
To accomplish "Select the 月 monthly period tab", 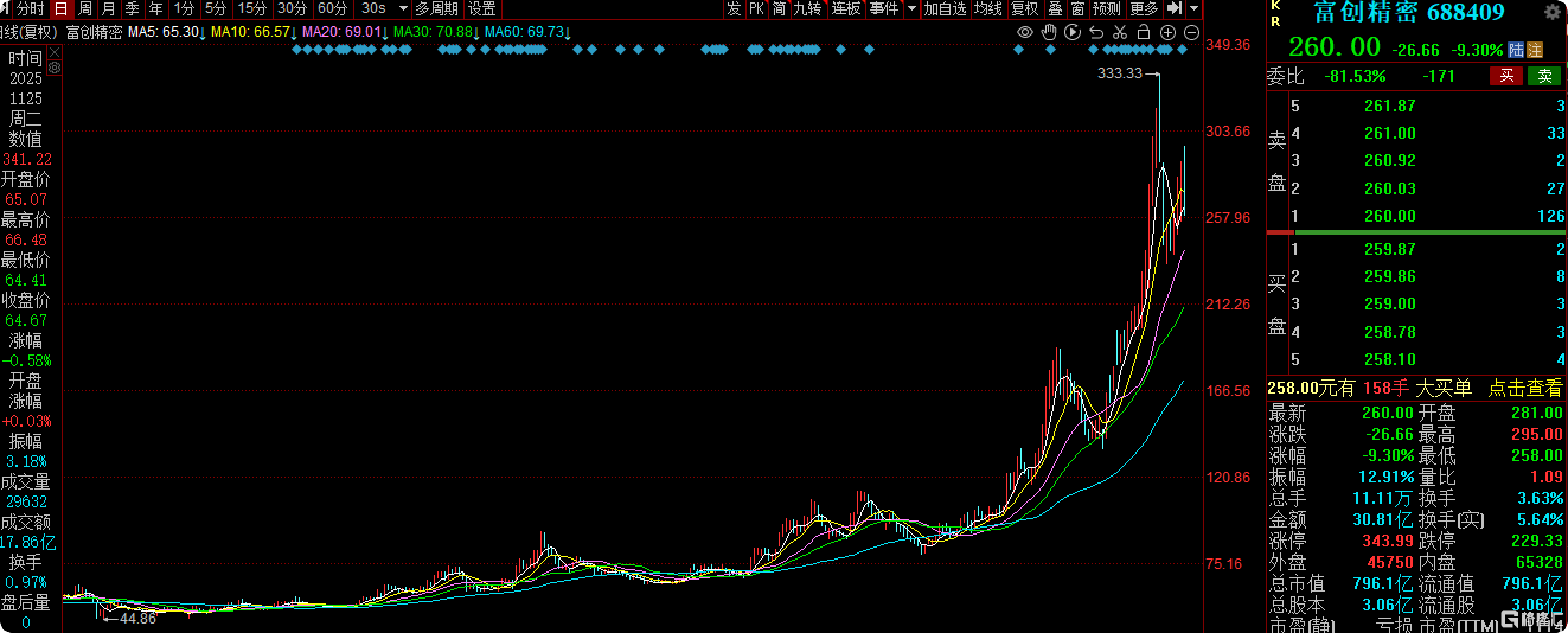I will (108, 8).
